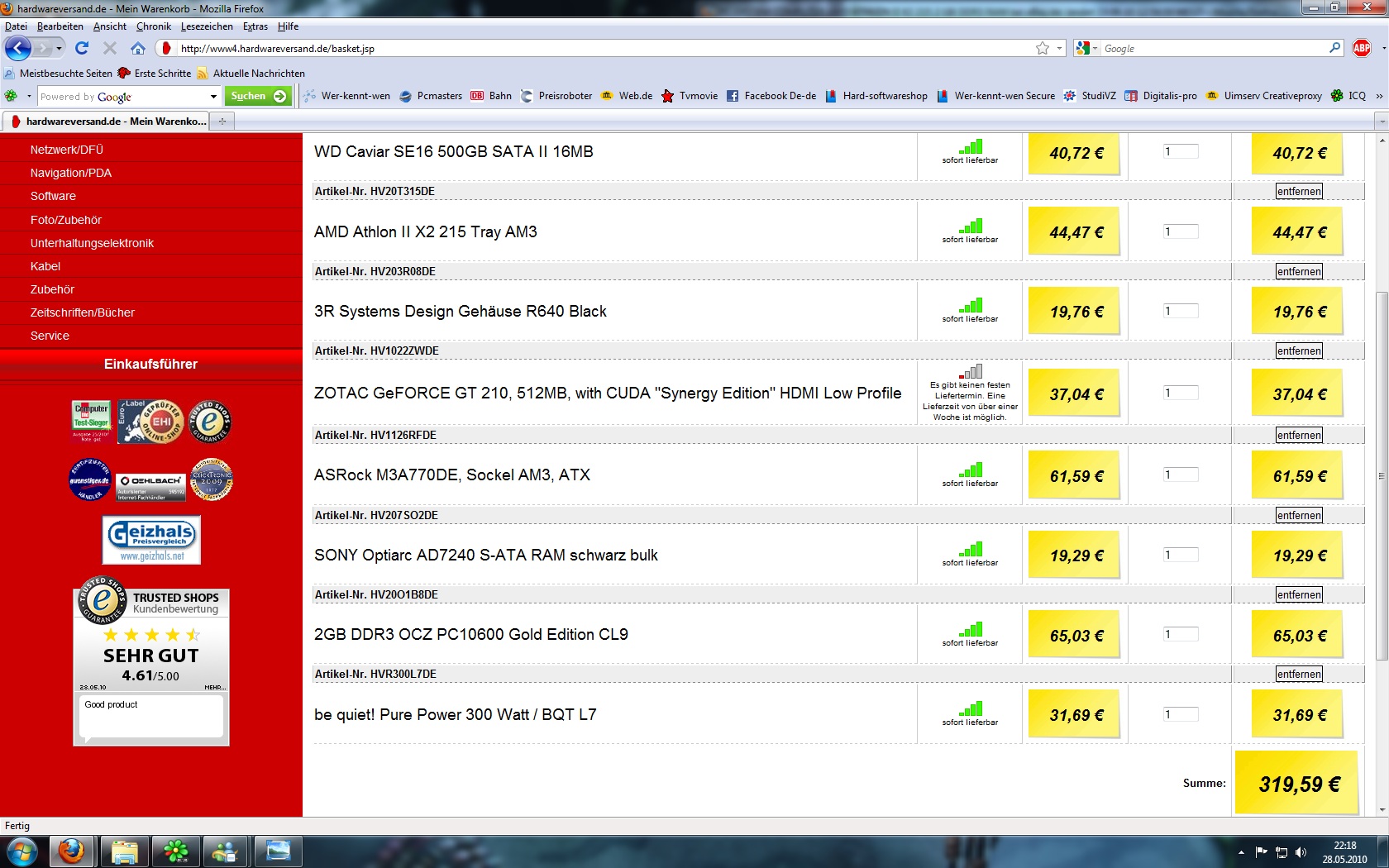Click the be quiet! Pure Power product name
The image size is (1389, 868).
[455, 714]
